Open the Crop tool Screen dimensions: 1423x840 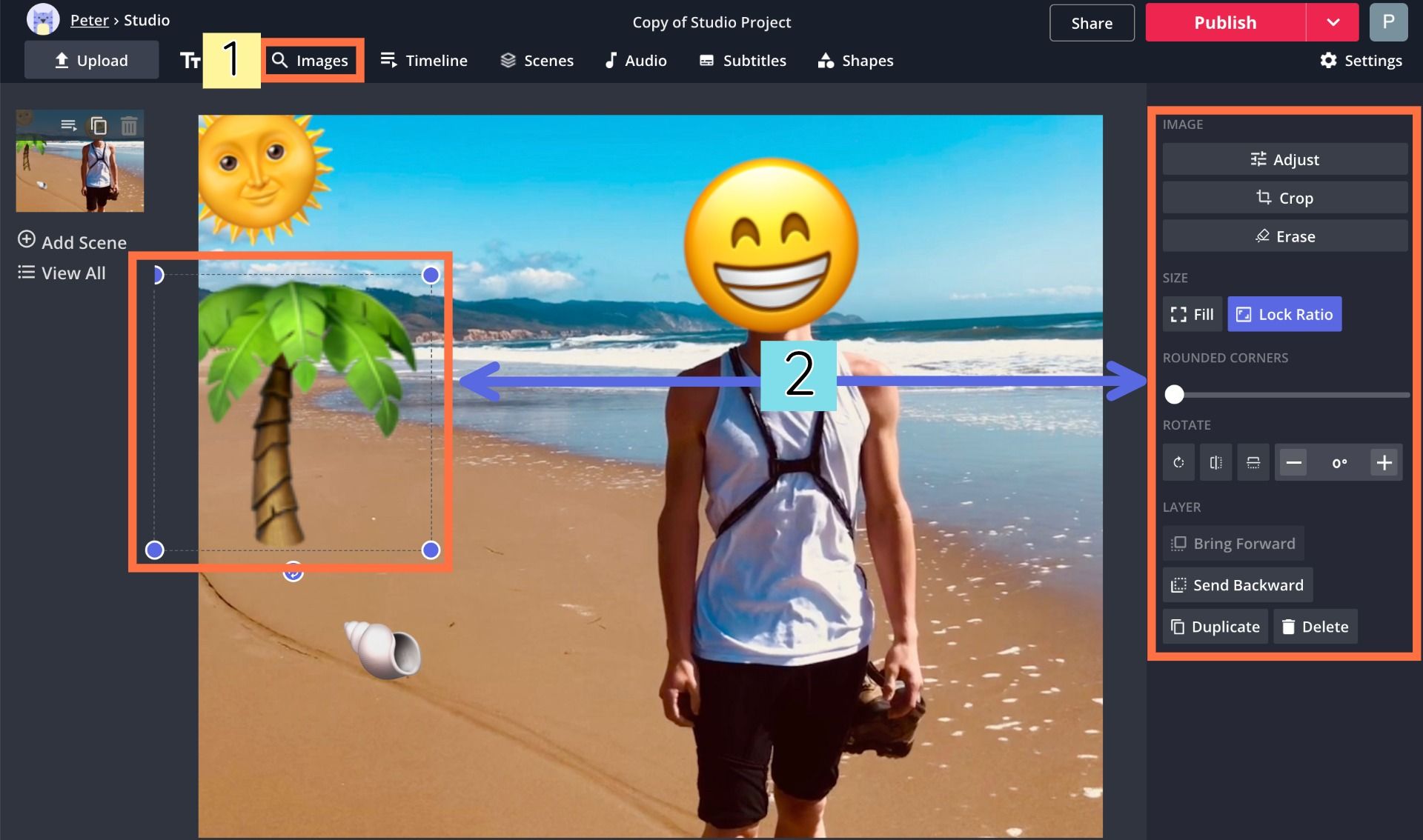coord(1284,198)
